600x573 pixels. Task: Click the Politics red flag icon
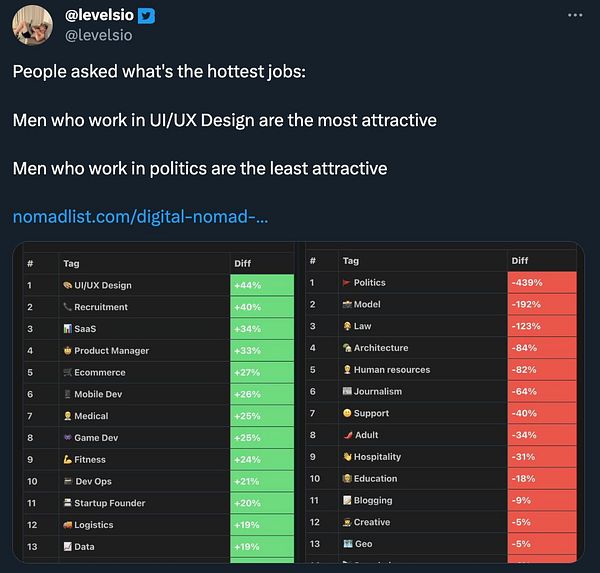tap(347, 282)
